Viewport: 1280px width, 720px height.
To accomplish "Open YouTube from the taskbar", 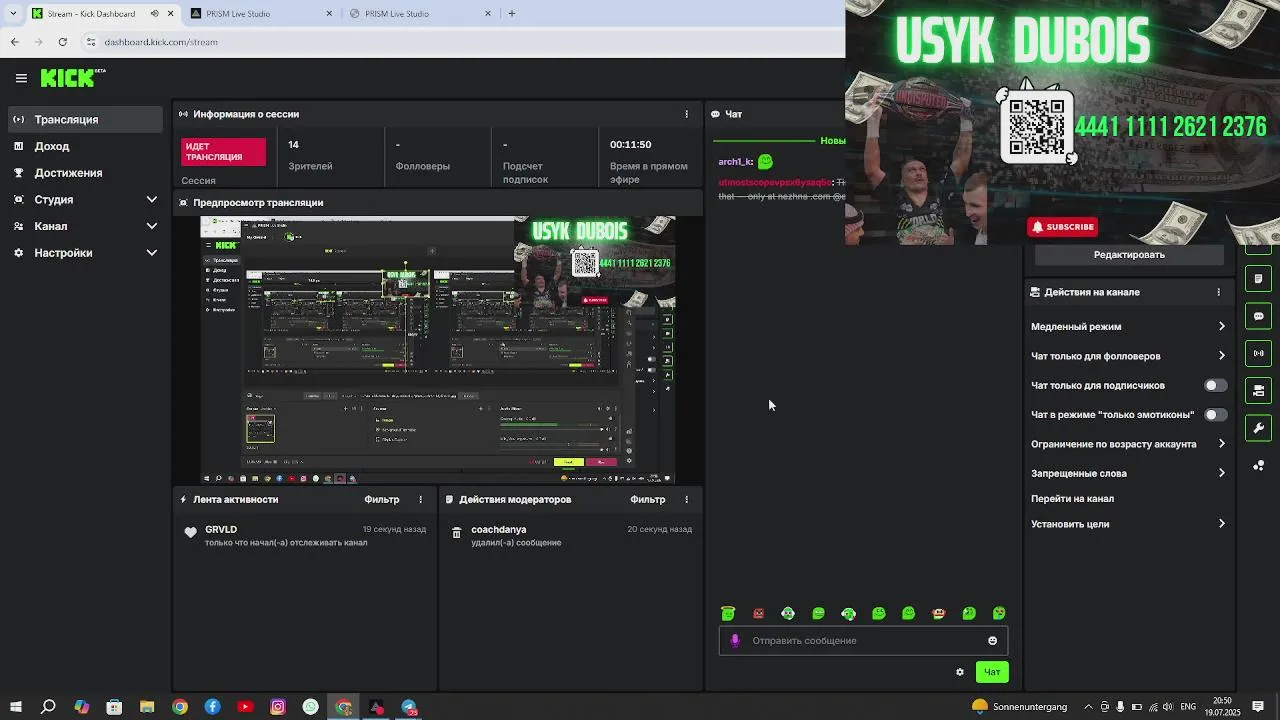I will coord(245,707).
